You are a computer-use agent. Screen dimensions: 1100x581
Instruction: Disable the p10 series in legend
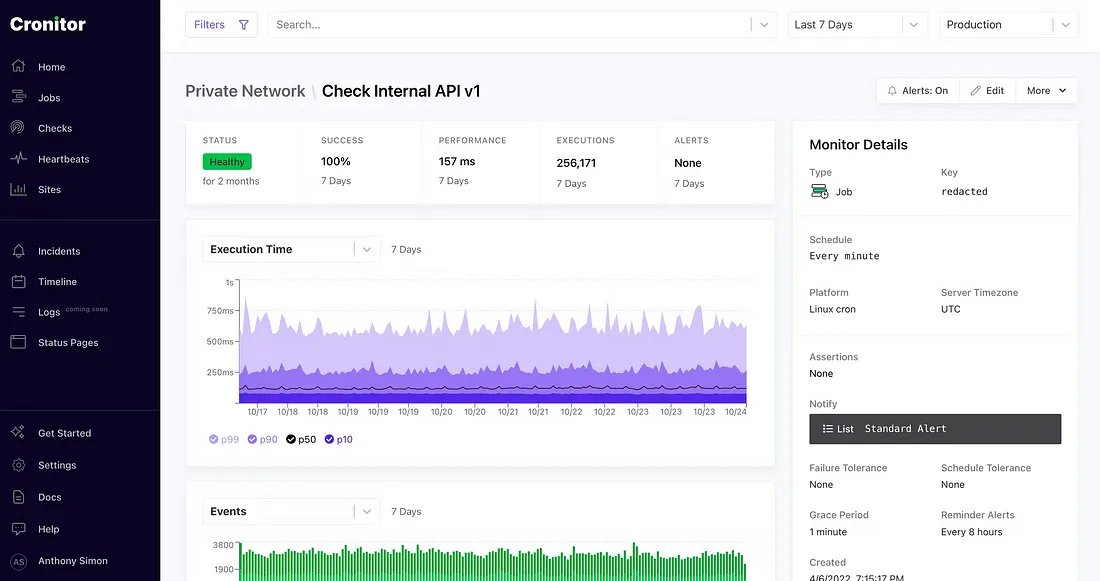(x=329, y=439)
